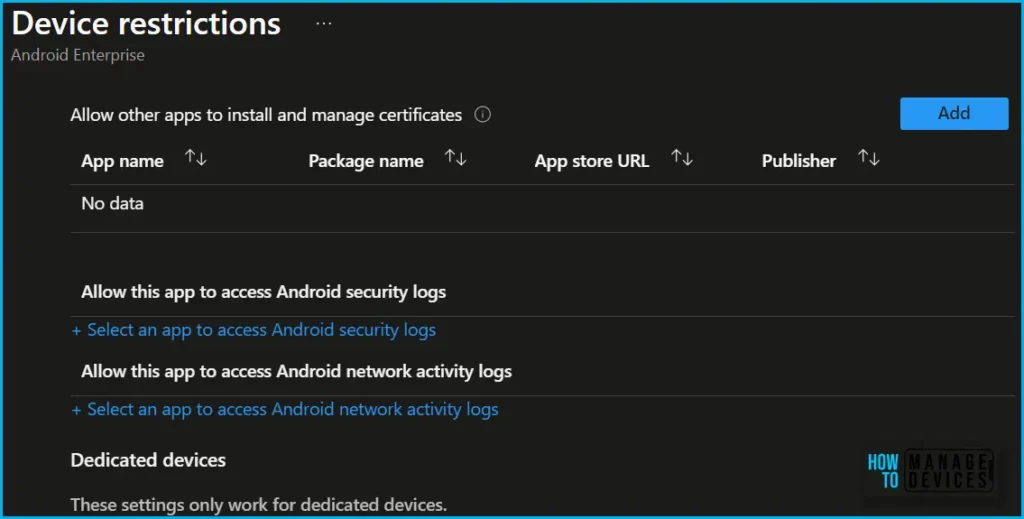
Task: Click the App name column header
Action: 122,161
